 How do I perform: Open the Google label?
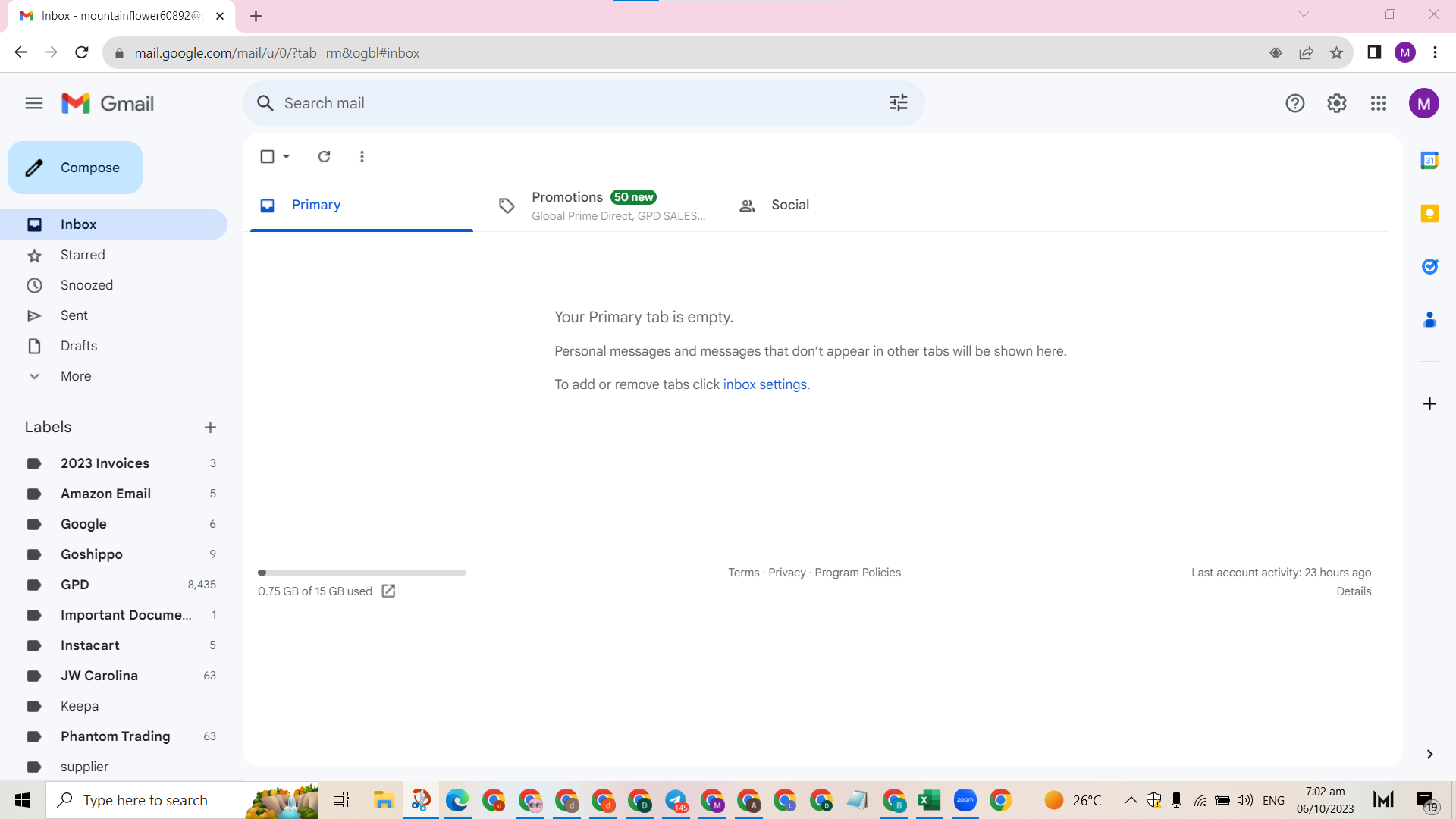(x=114, y=524)
